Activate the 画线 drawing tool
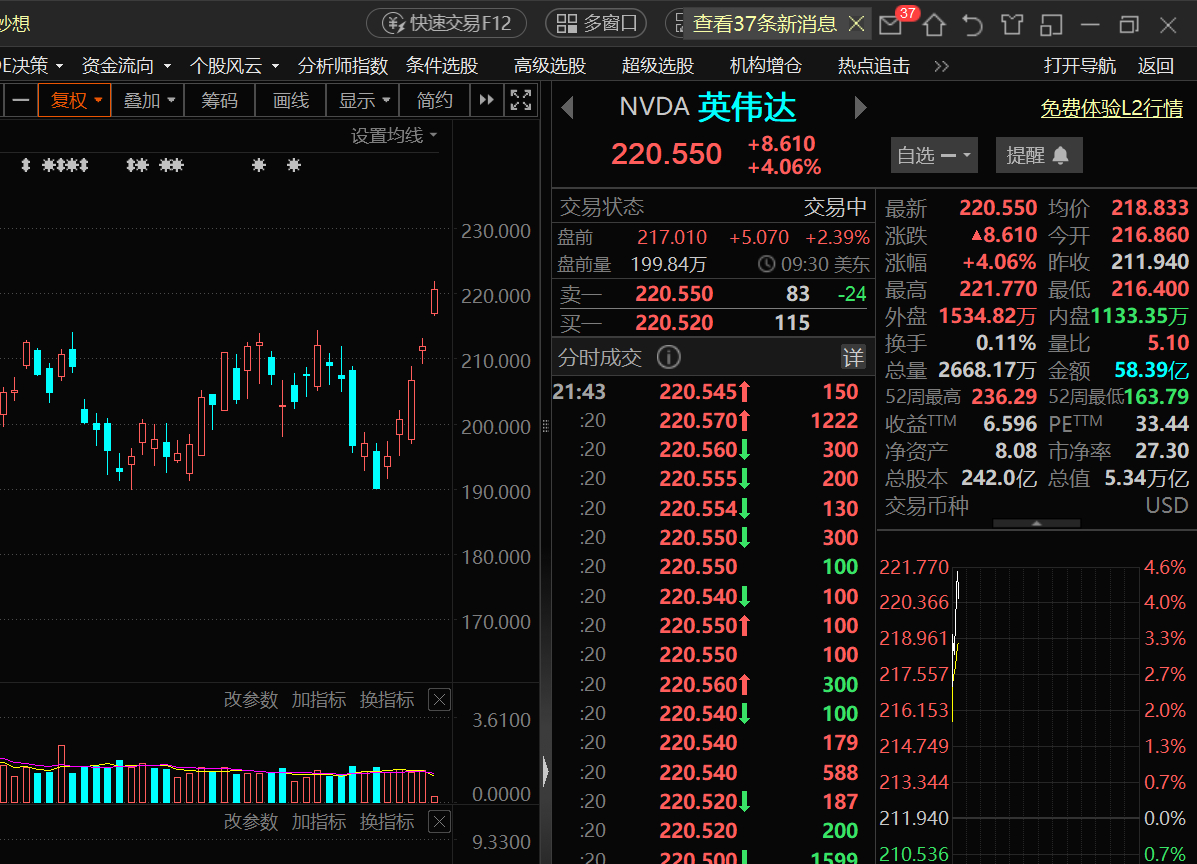This screenshot has width=1197, height=864. coord(291,100)
